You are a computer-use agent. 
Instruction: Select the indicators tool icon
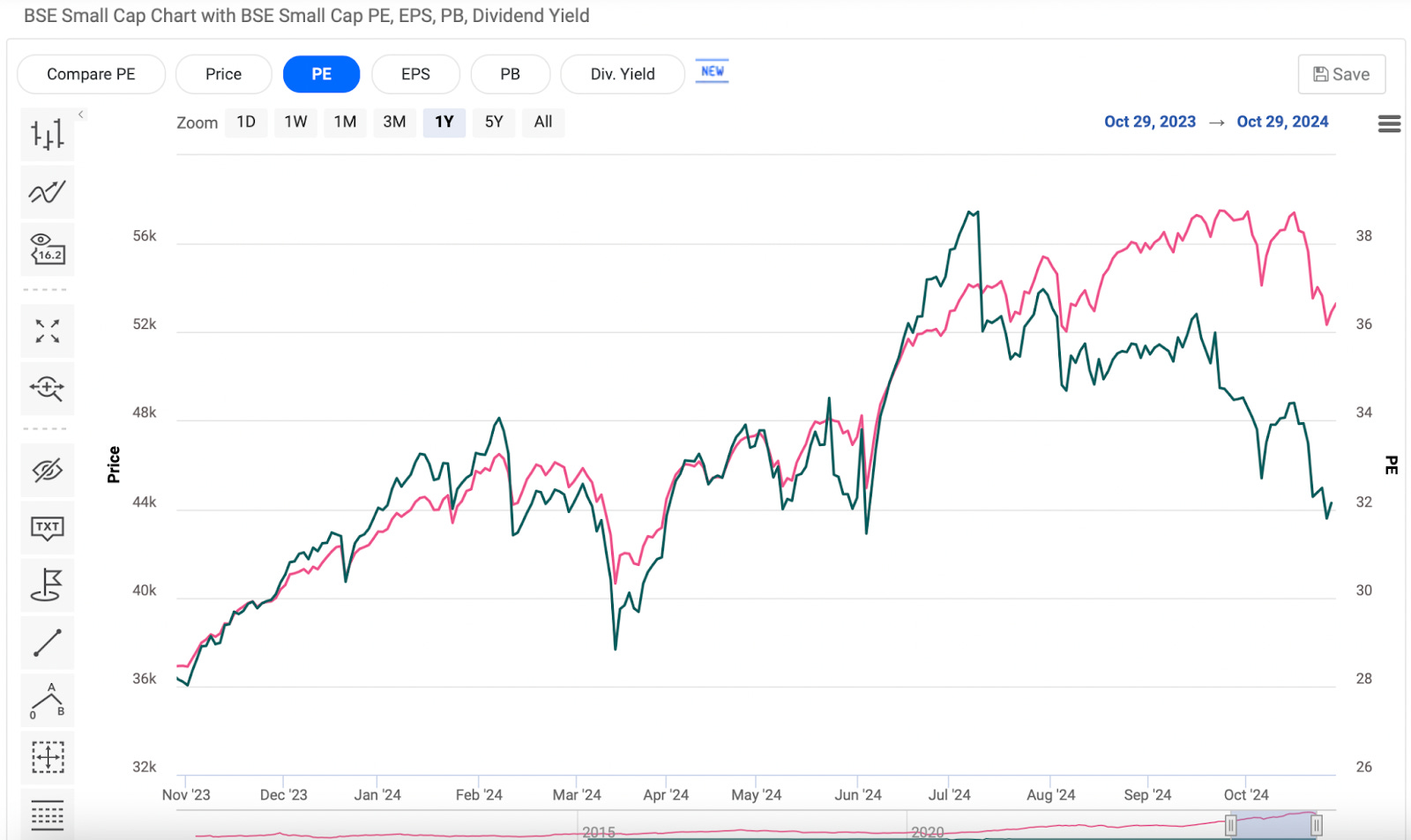48,135
